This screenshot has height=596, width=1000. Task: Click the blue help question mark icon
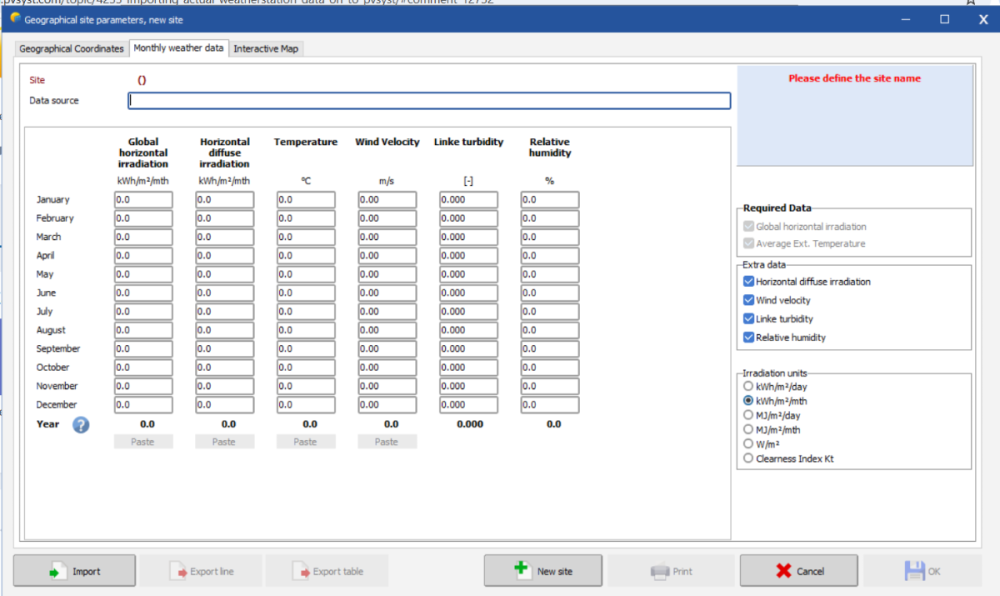pos(81,424)
